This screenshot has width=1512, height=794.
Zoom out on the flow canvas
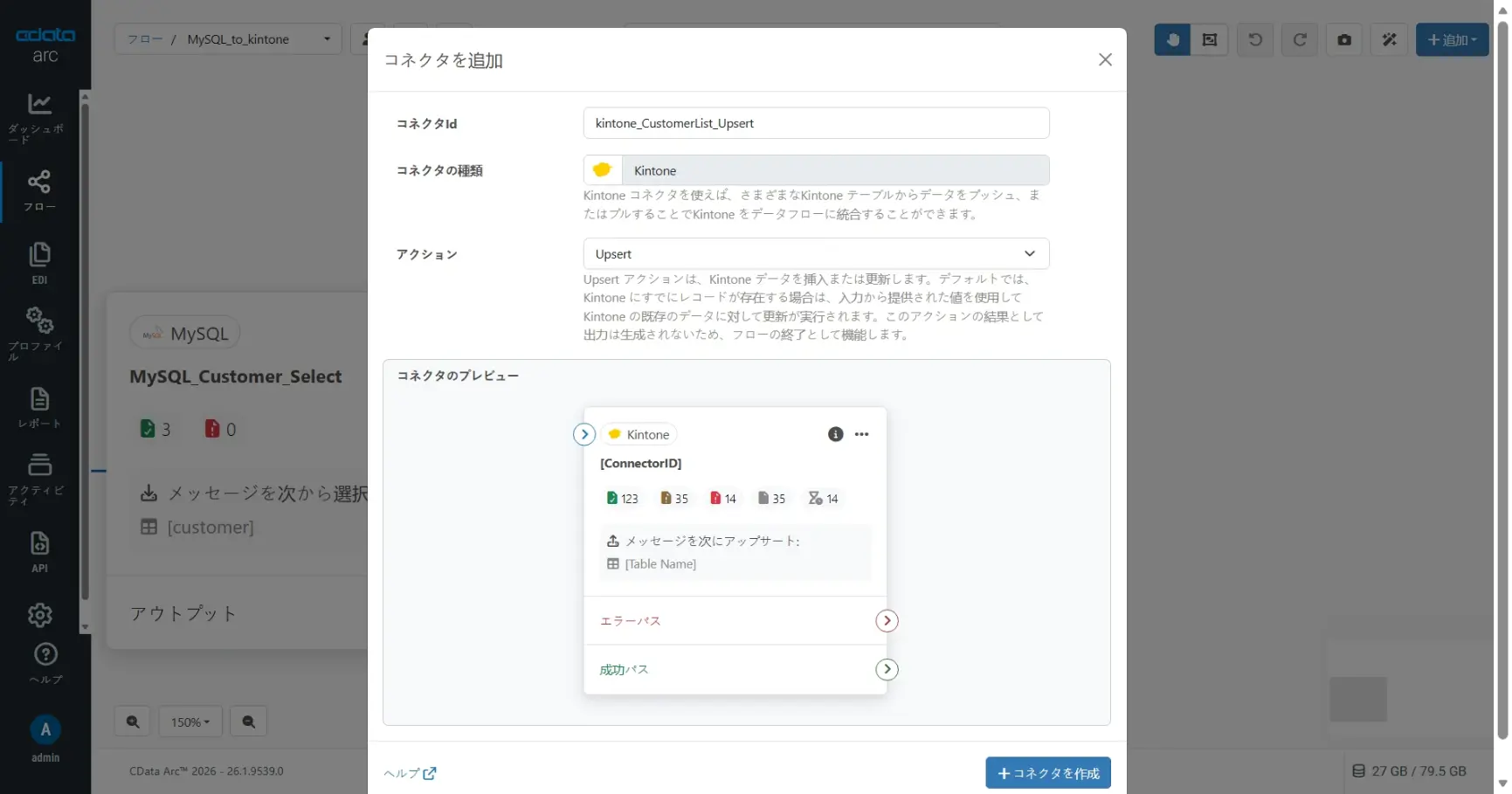point(249,722)
